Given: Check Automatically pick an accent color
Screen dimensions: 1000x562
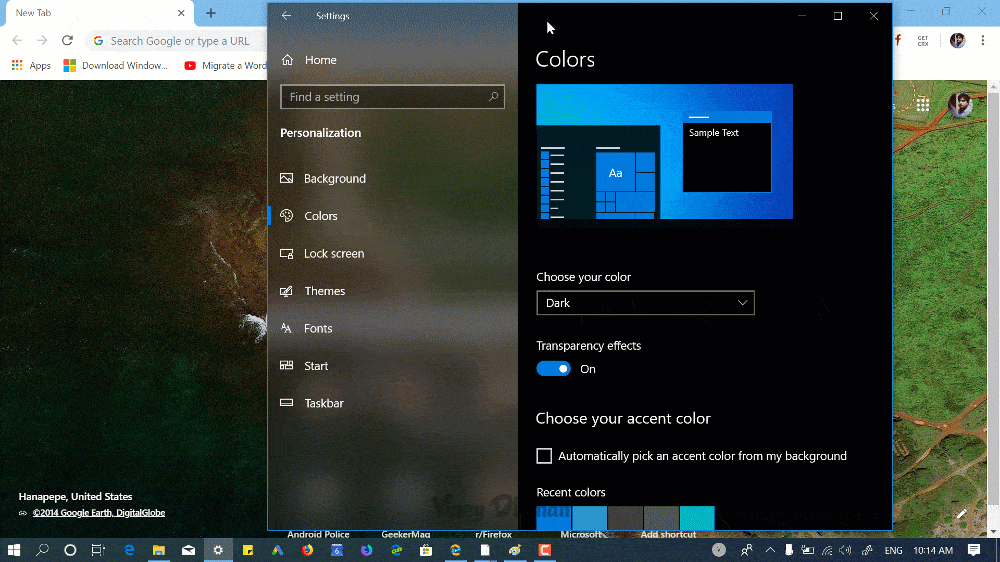Looking at the screenshot, I should [x=544, y=456].
